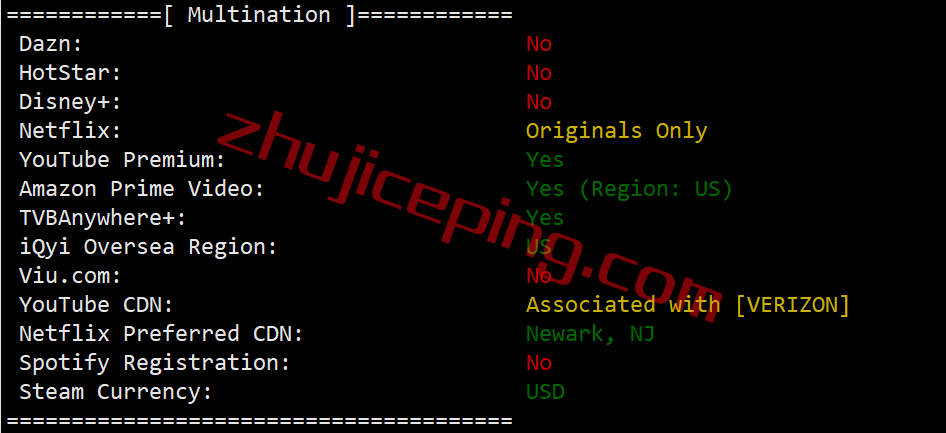Click the Multination section header
This screenshot has height=433, width=946.
click(x=259, y=14)
